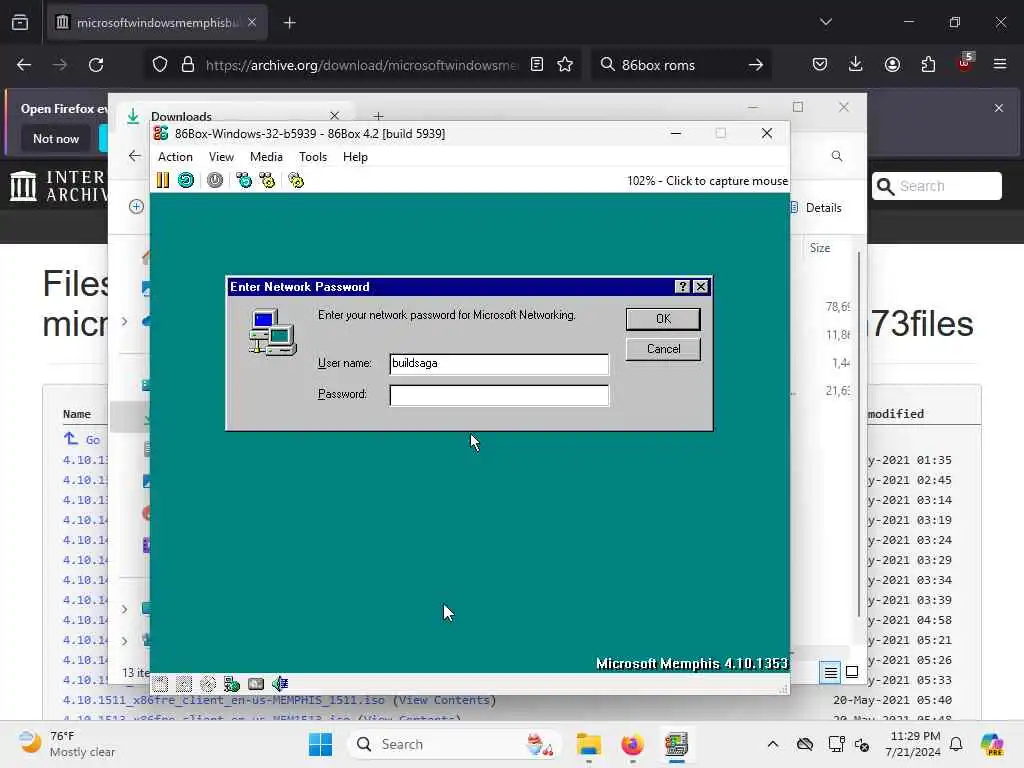This screenshot has width=1024, height=768.
Task: Focus Internet Archive Search field
Action: point(936,186)
